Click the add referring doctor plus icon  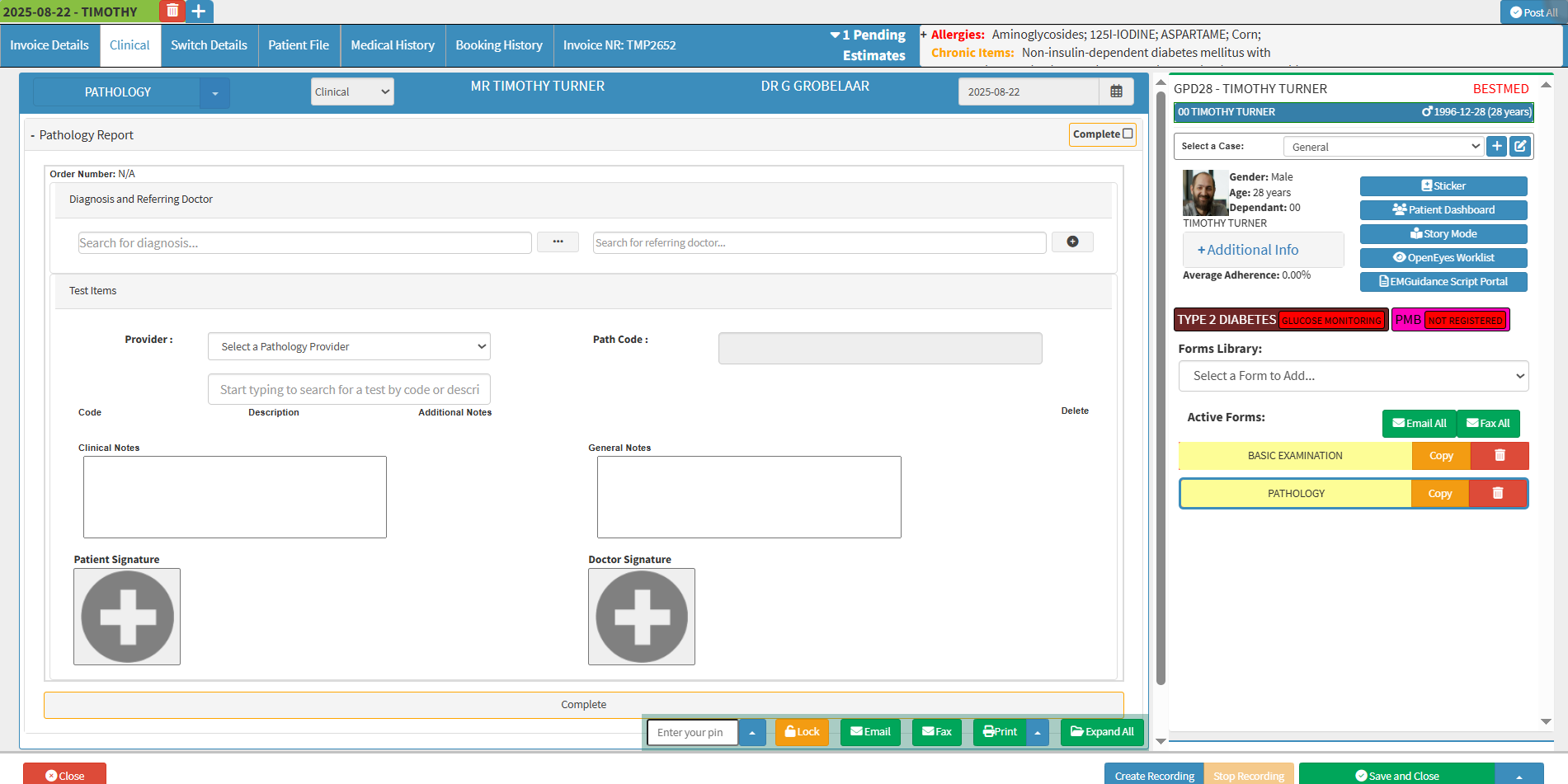[x=1071, y=242]
